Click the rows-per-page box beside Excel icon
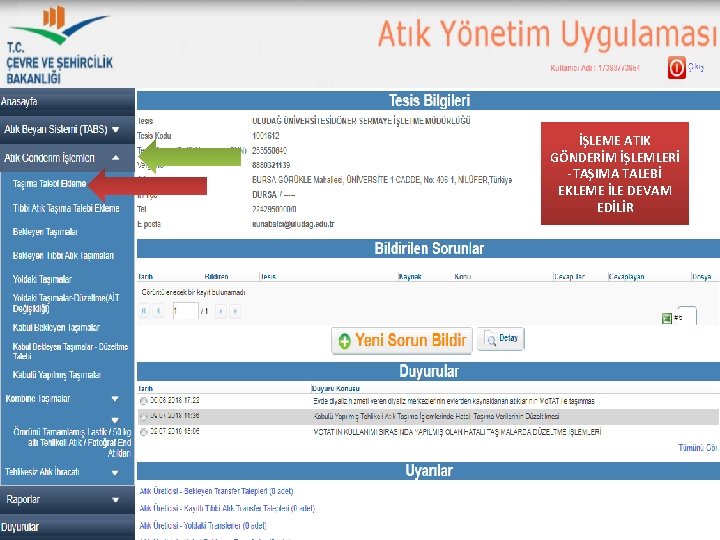The width and height of the screenshot is (720, 540). tap(686, 315)
